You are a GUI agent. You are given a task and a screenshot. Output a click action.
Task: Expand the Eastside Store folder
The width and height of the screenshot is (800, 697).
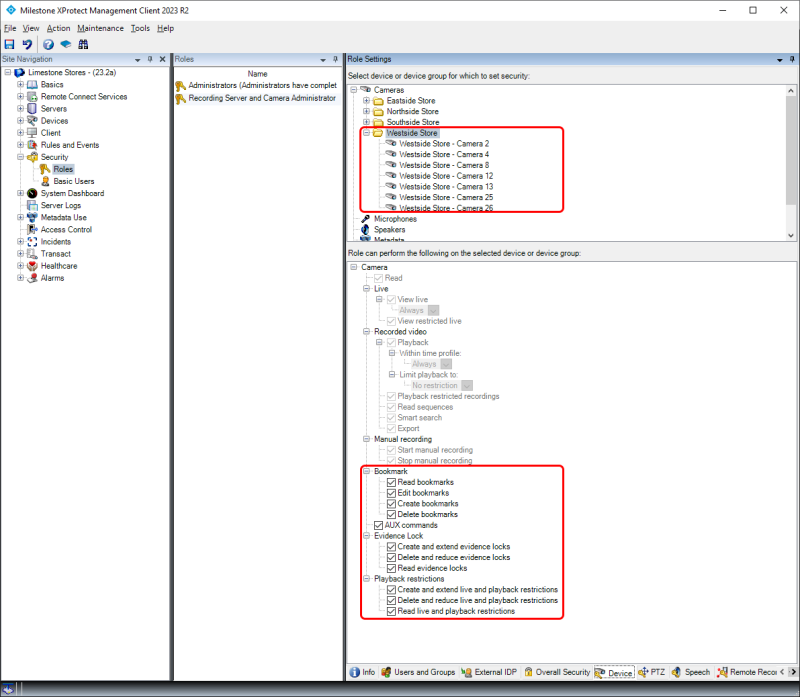pyautogui.click(x=366, y=101)
